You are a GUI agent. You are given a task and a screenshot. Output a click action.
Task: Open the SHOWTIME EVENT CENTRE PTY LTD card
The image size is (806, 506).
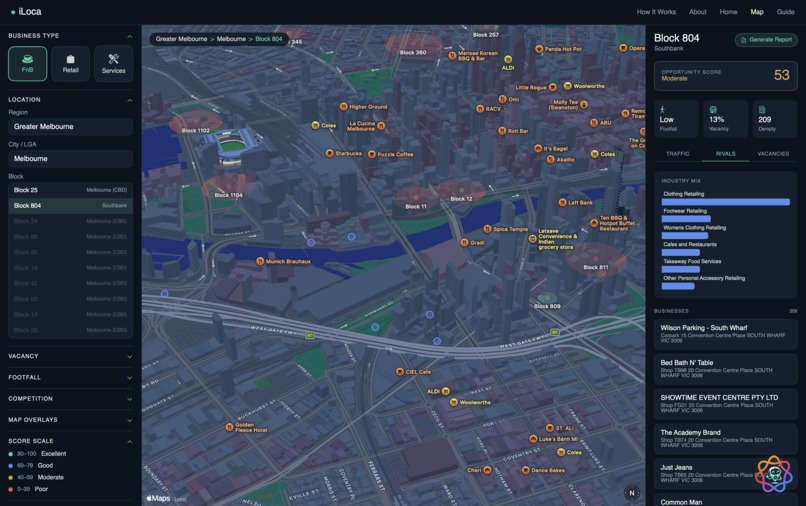[725, 404]
